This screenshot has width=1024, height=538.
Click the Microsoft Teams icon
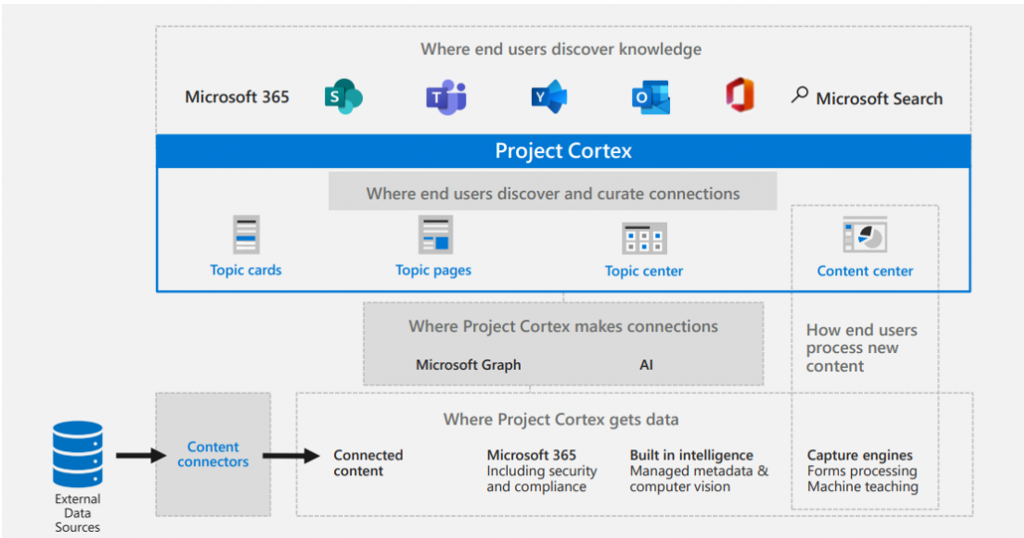coord(446,97)
